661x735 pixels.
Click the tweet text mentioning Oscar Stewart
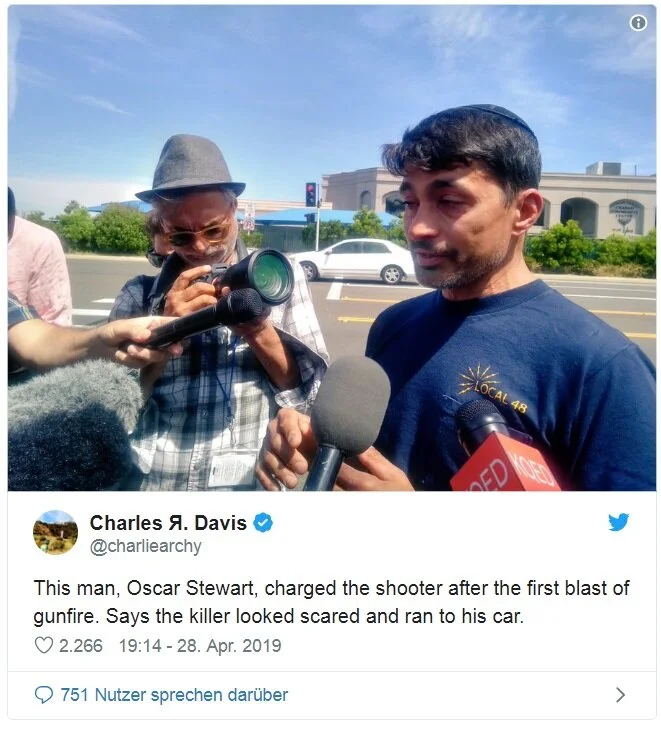click(x=331, y=602)
